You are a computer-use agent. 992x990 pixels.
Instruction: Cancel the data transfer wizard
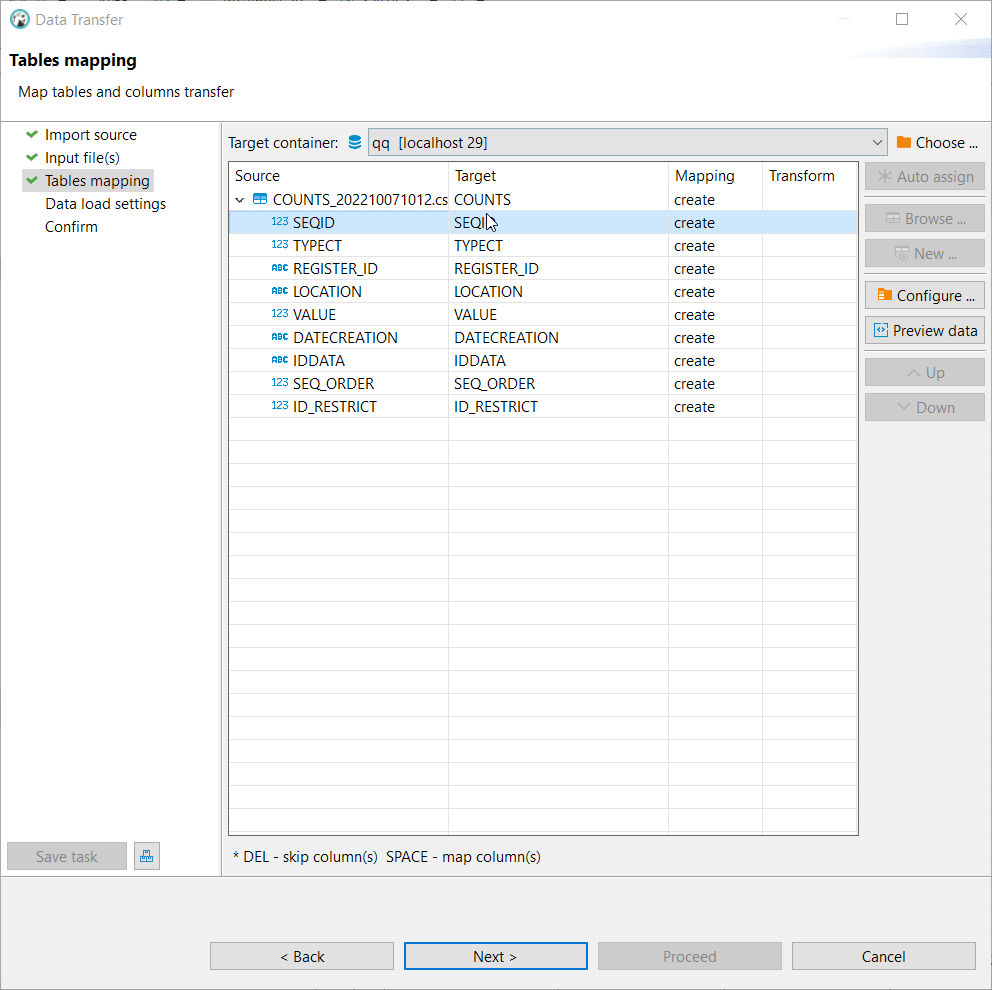click(x=883, y=955)
